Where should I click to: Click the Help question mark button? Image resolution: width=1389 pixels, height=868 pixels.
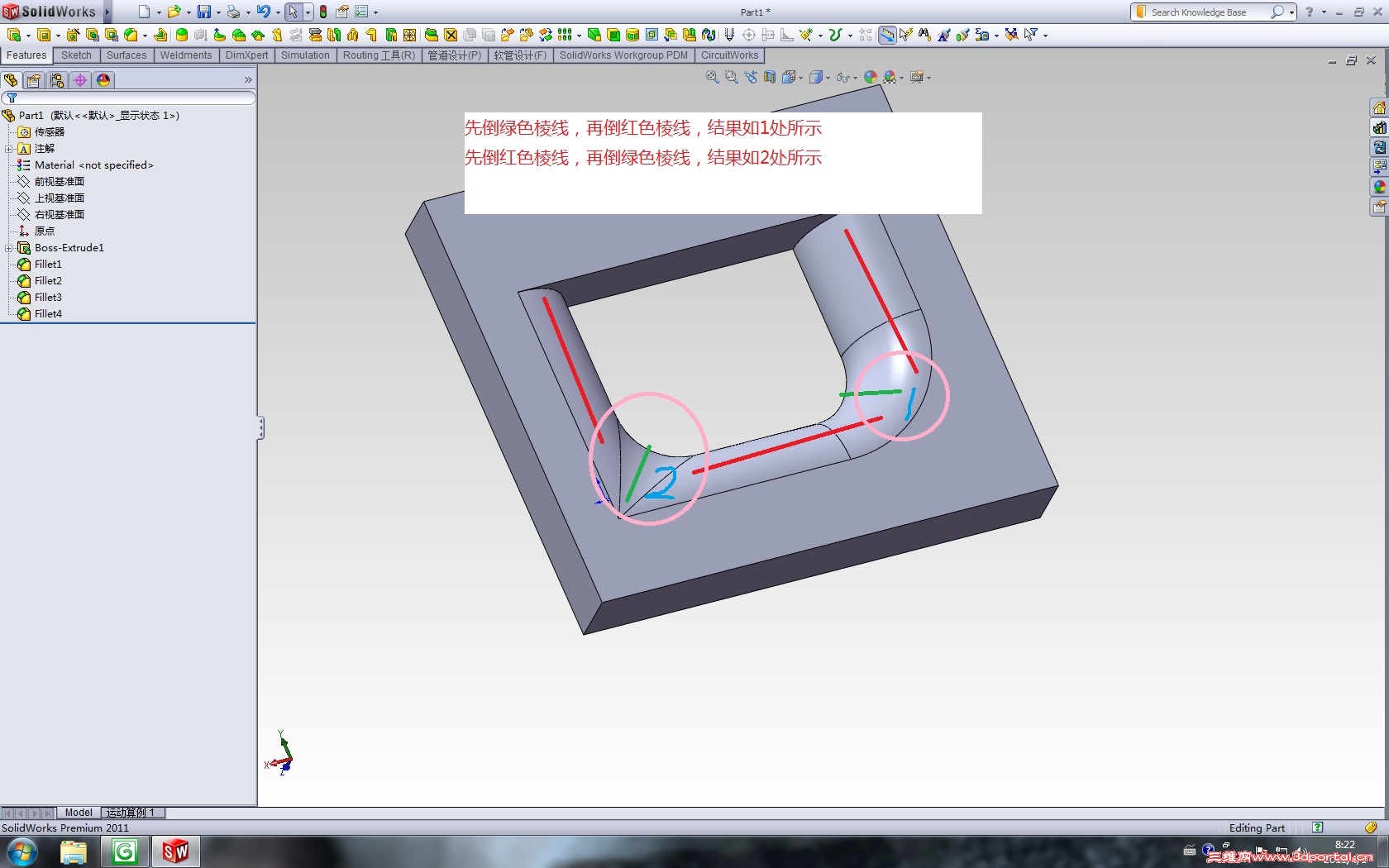[x=1309, y=12]
